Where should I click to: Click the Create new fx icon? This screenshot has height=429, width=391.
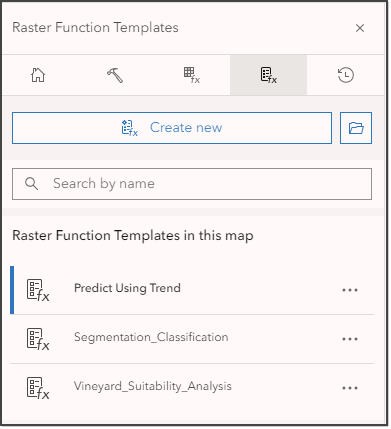130,128
